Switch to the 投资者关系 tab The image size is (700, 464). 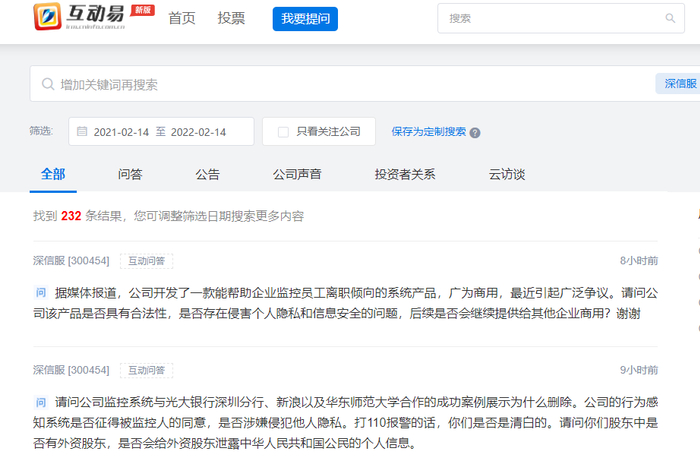405,174
